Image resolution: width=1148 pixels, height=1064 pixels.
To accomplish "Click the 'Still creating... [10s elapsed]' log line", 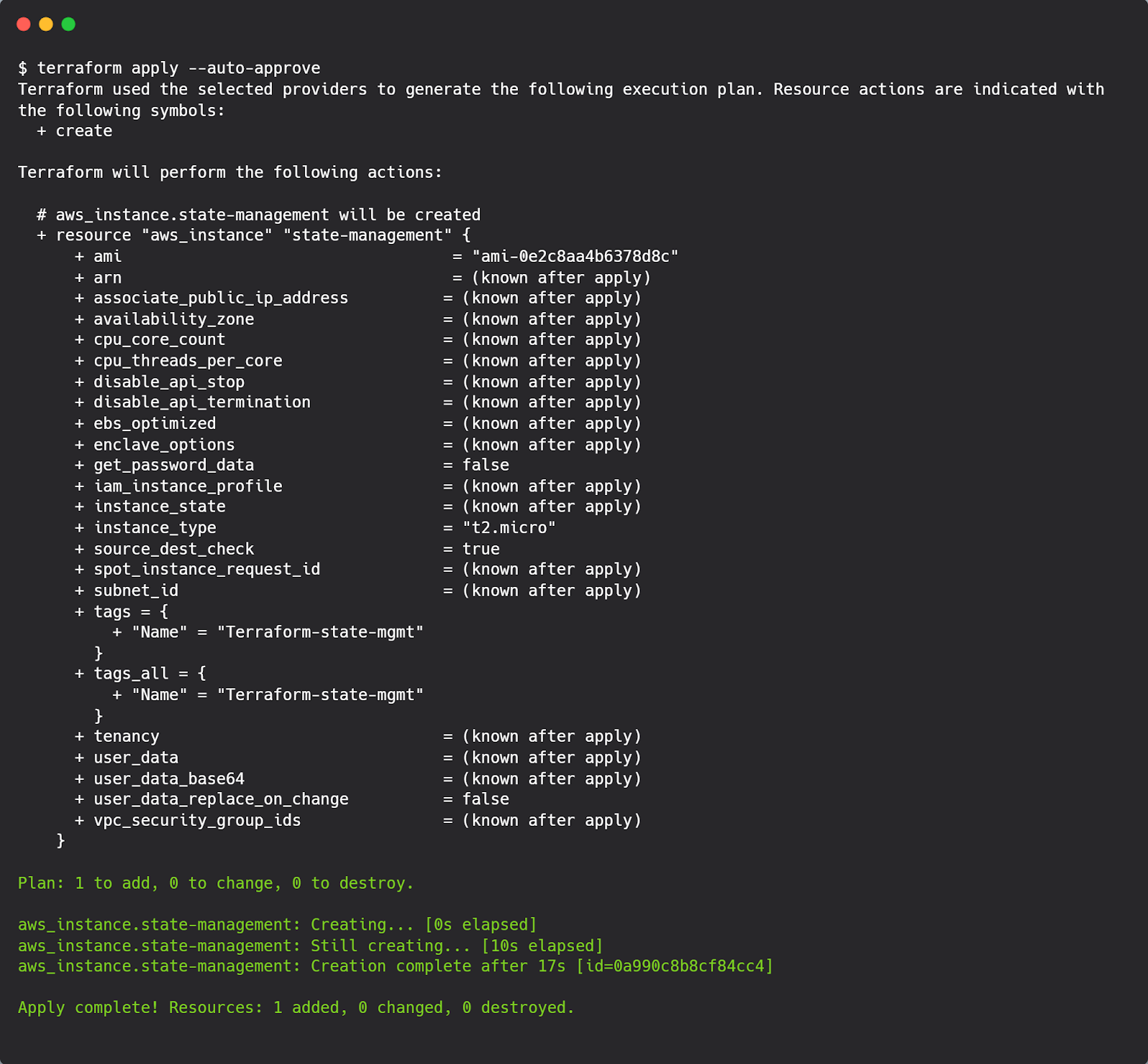I will point(311,946).
